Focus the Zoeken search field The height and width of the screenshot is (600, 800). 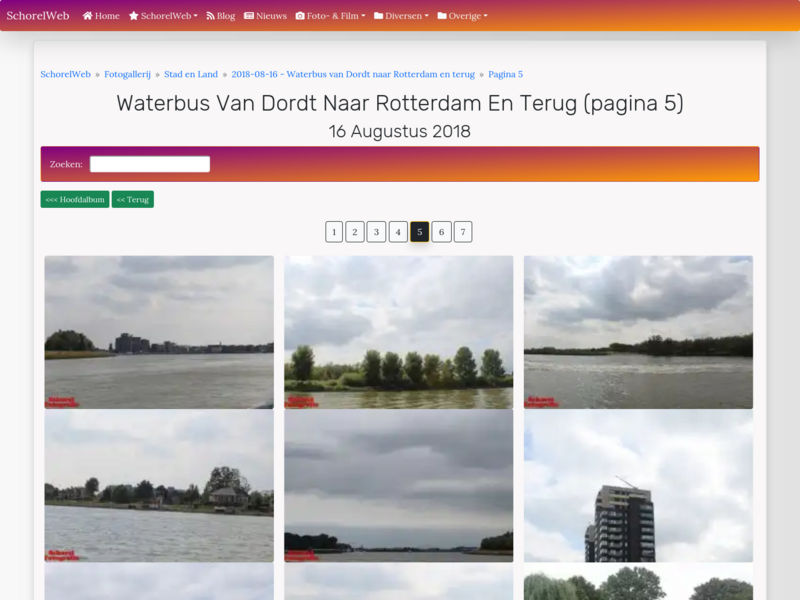coord(150,164)
